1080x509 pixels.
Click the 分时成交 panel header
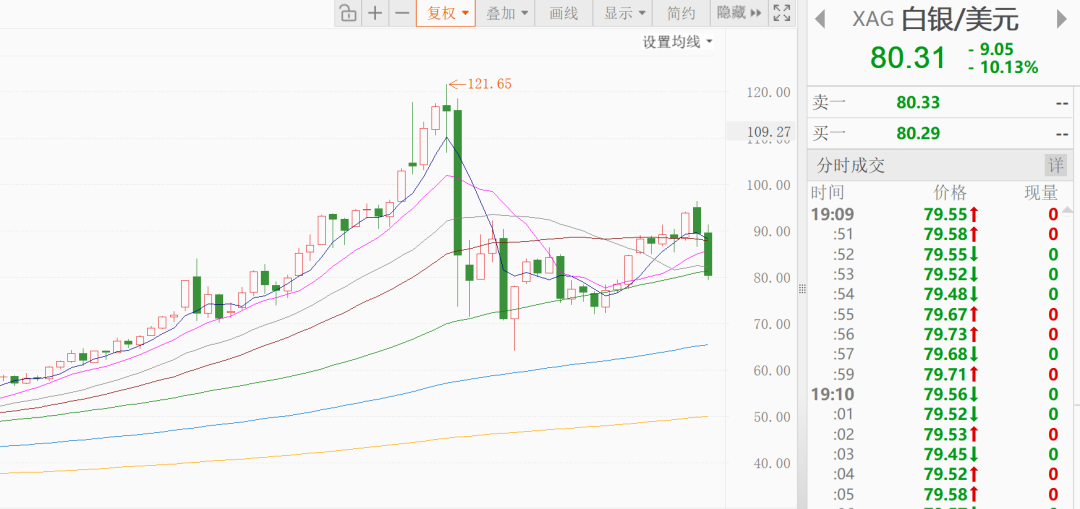(851, 165)
